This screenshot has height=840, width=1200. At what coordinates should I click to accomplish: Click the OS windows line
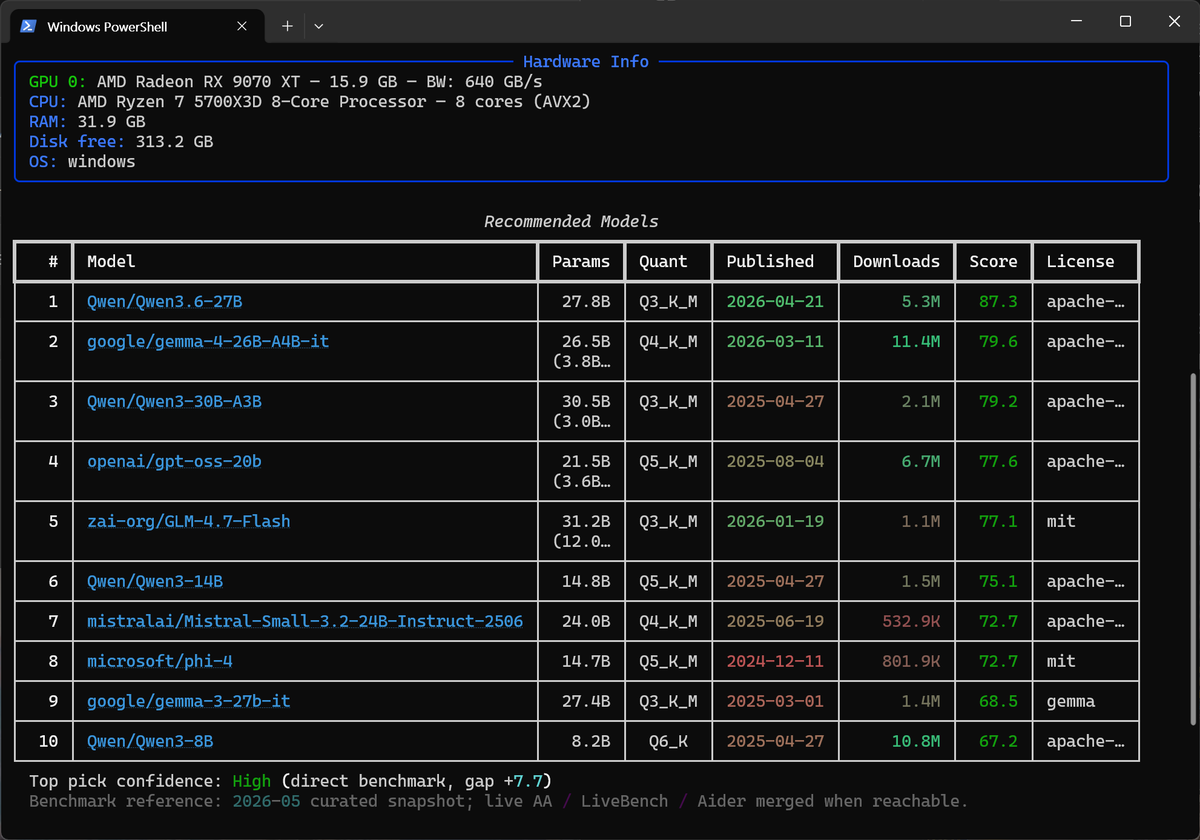(82, 161)
